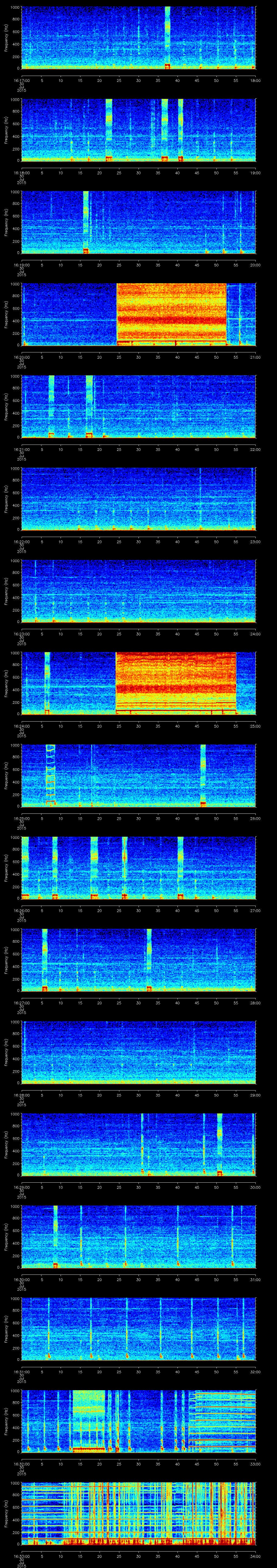
Task: Click the '16:25:00' start time label
Action: [21, 818]
